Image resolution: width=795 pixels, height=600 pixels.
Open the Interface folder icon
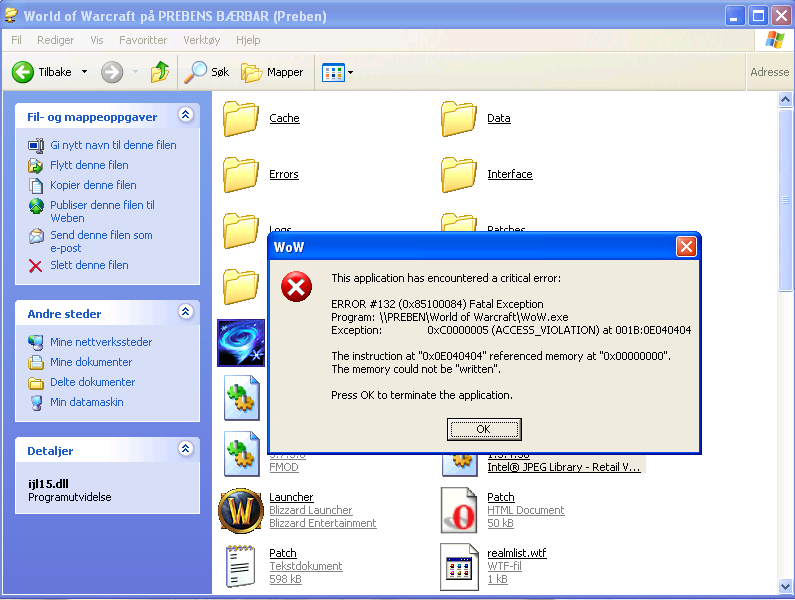pyautogui.click(x=458, y=174)
